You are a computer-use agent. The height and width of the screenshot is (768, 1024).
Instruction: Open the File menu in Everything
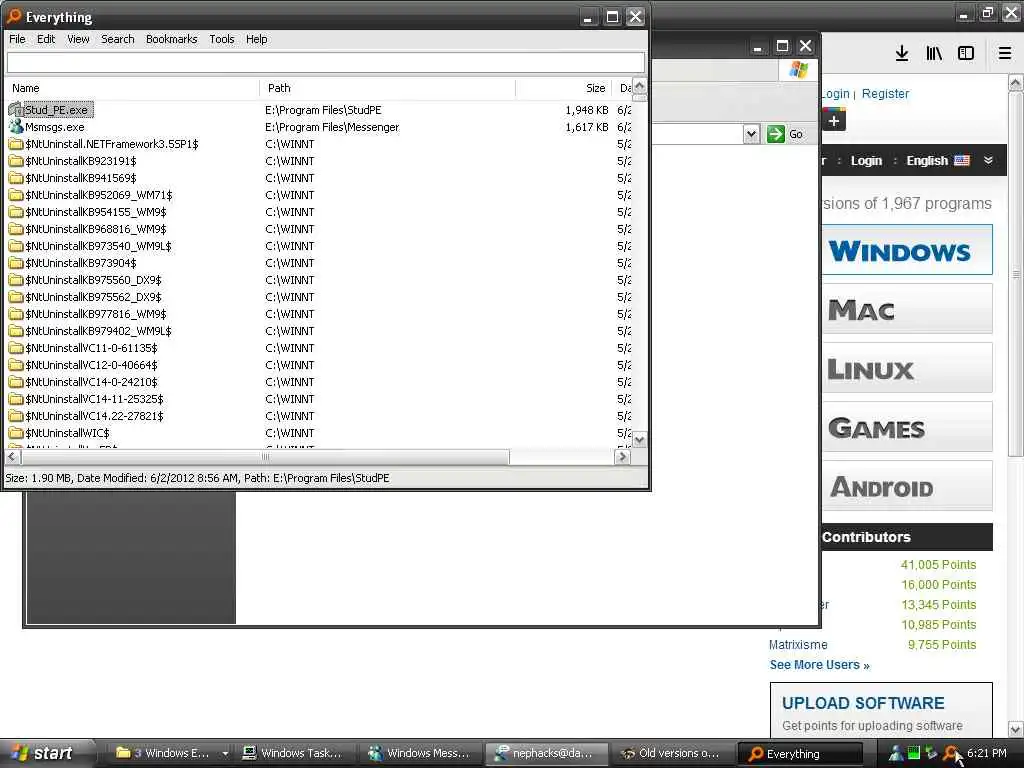click(x=17, y=39)
